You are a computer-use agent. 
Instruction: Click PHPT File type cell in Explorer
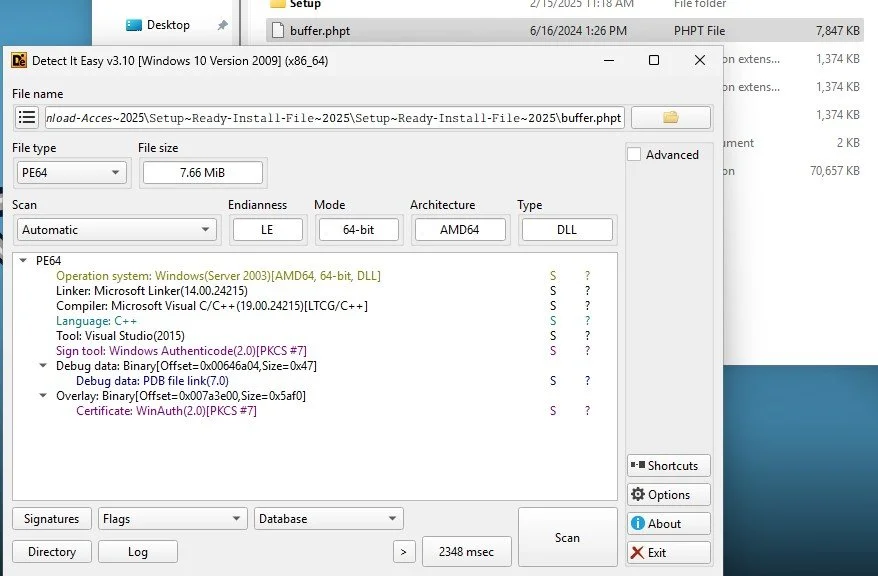point(699,31)
